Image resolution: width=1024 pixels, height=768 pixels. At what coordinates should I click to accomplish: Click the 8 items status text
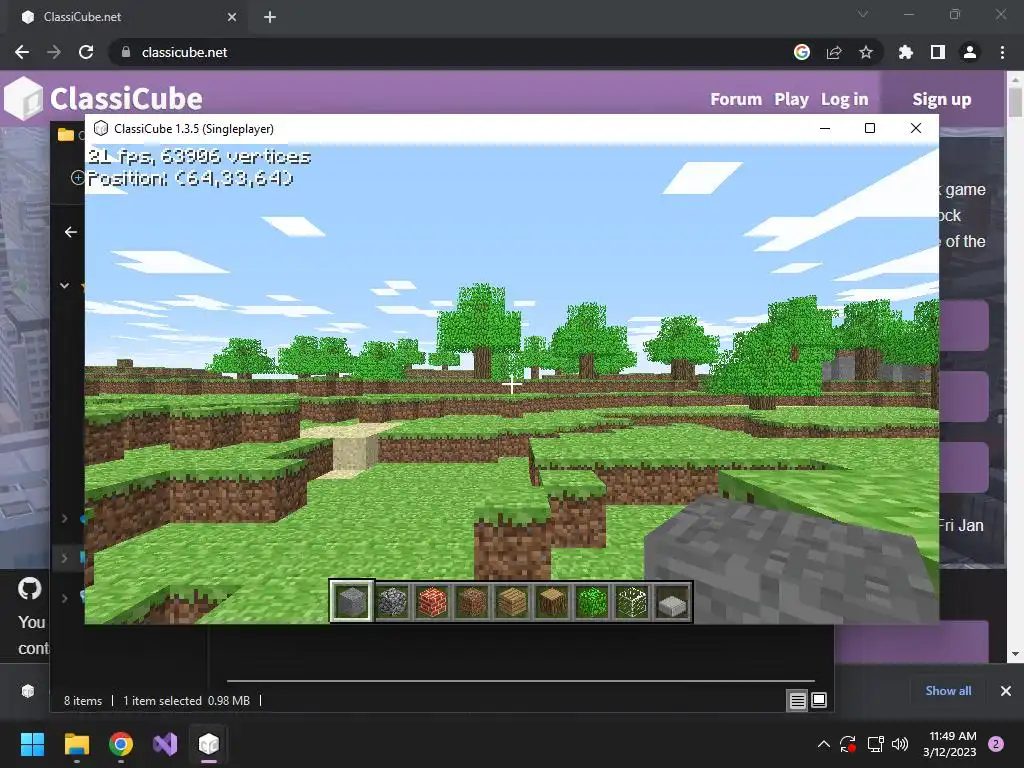pyautogui.click(x=83, y=701)
